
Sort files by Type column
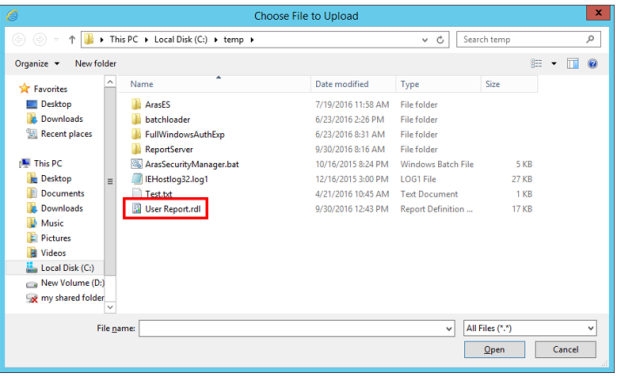pyautogui.click(x=439, y=84)
